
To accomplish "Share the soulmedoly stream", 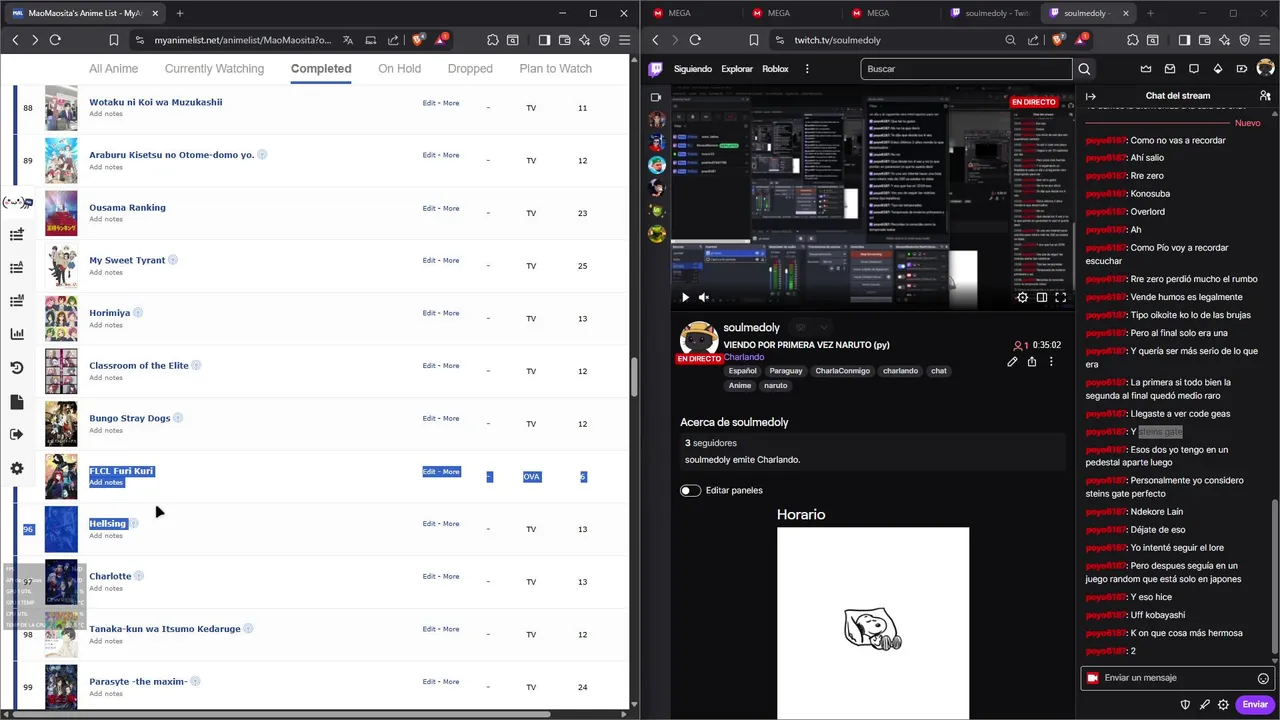I will [x=1032, y=362].
